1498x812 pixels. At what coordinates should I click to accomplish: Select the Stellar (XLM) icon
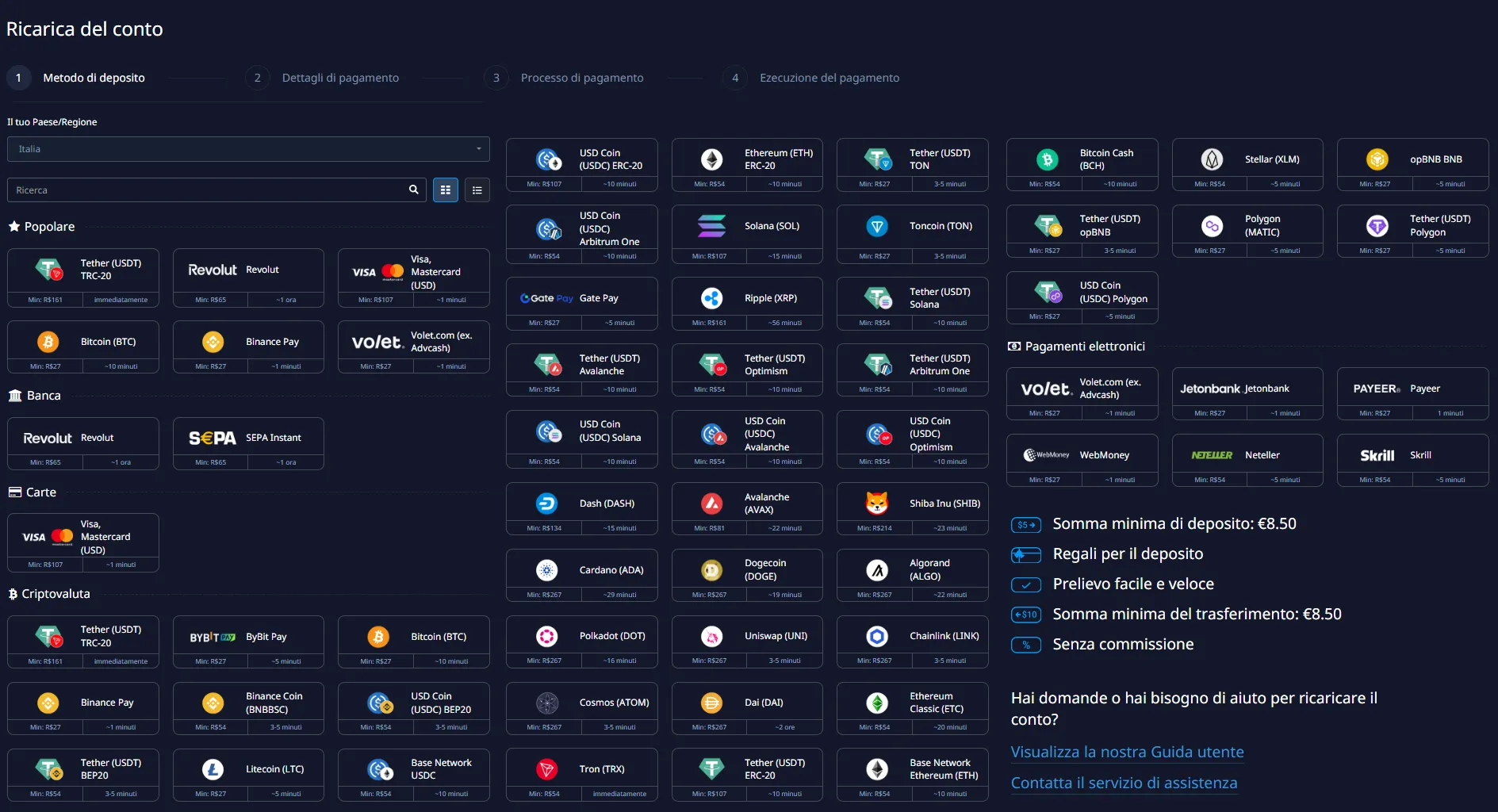coord(1212,159)
